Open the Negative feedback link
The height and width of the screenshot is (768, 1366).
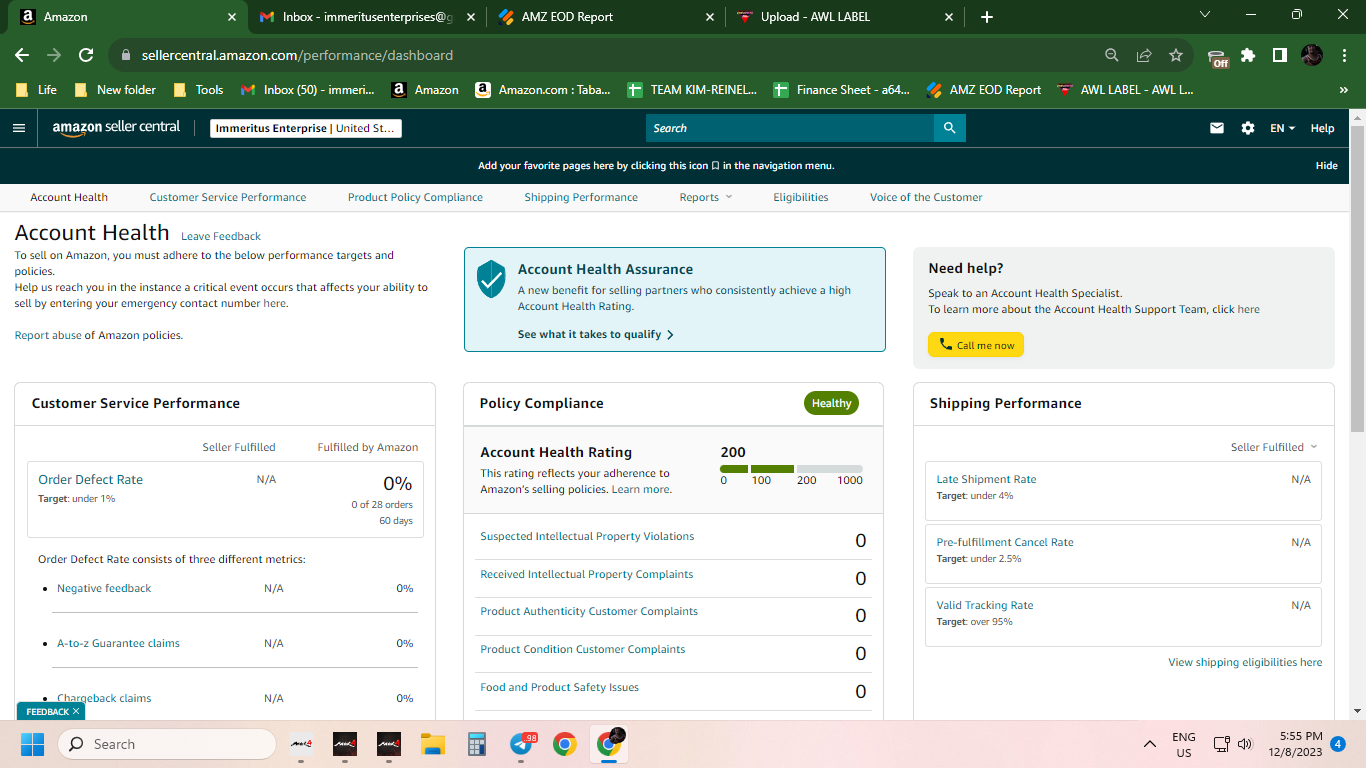[104, 588]
